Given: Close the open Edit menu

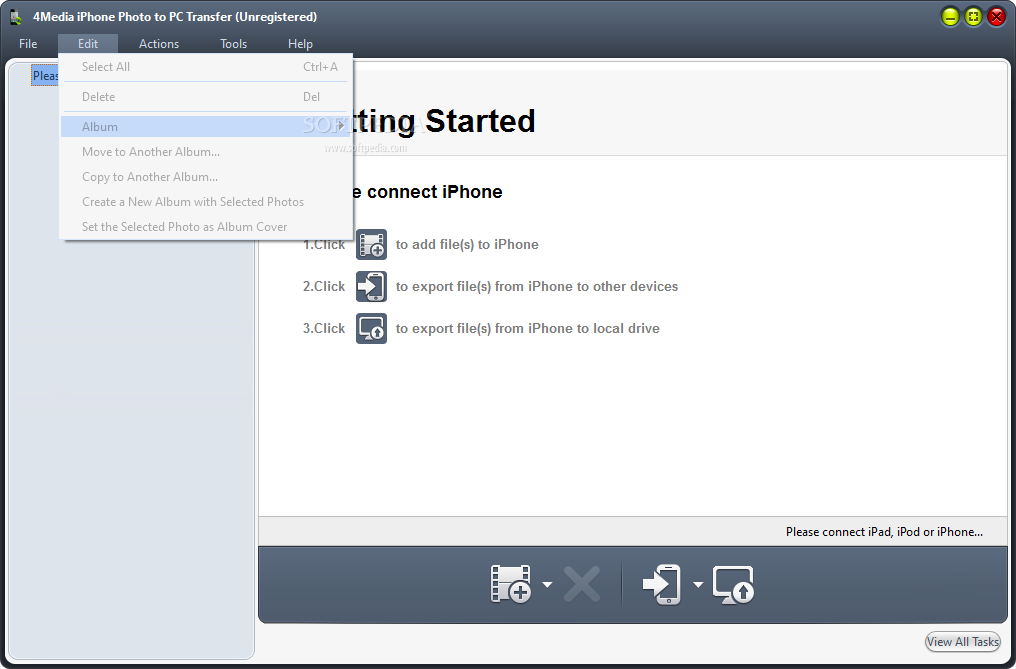Looking at the screenshot, I should tap(88, 44).
